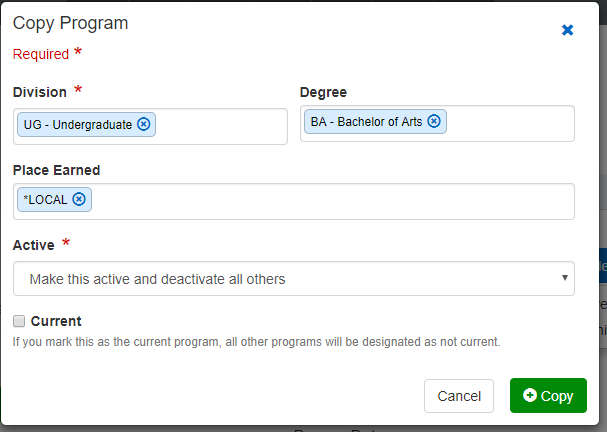The height and width of the screenshot is (432, 607).
Task: Close the Copy Program dialog with X
Action: tap(567, 30)
